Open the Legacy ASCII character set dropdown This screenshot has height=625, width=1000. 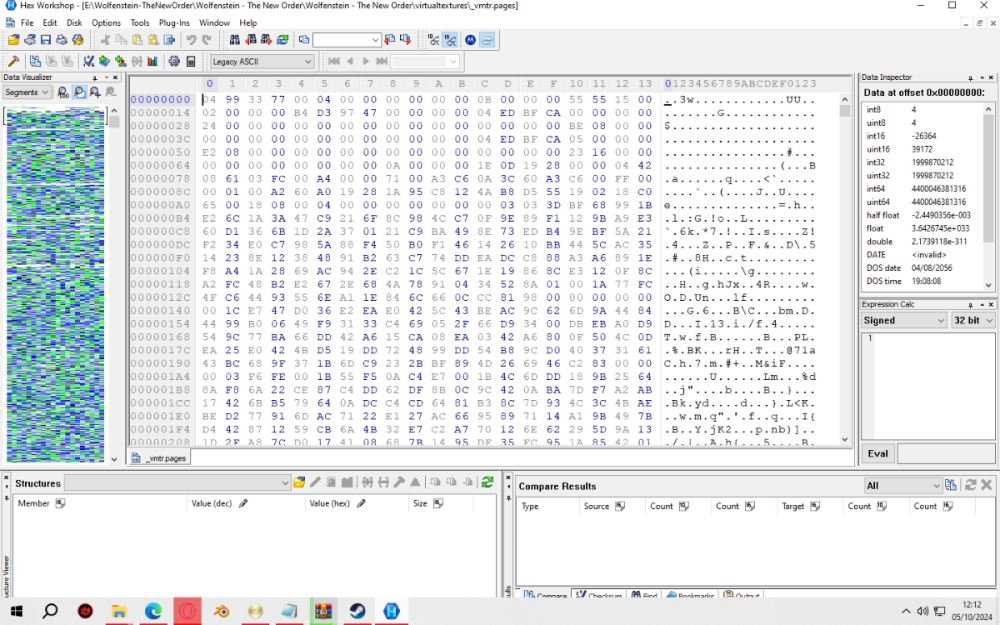262,60
